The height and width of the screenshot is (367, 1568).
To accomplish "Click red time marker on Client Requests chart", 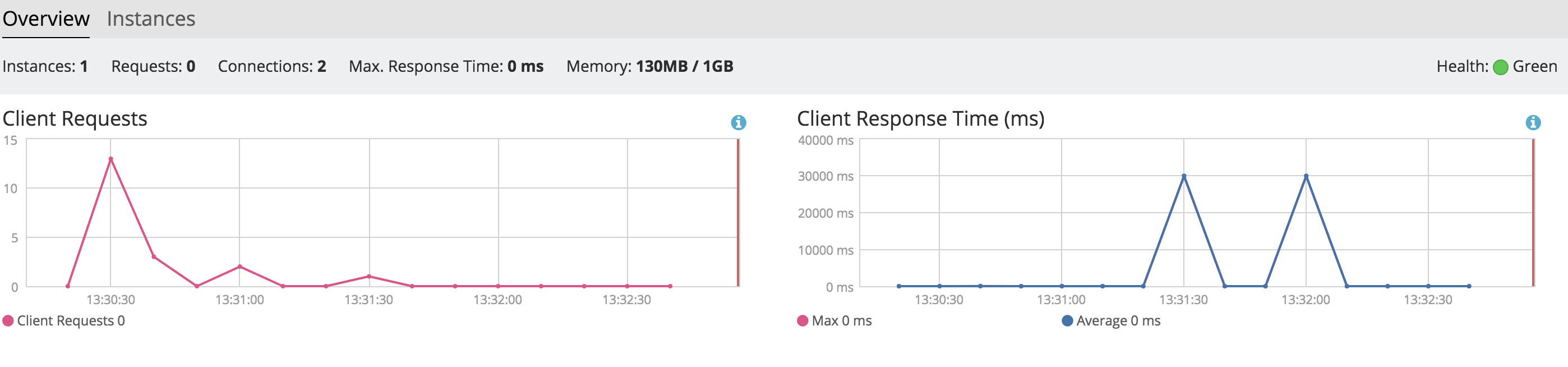I will 738,213.
